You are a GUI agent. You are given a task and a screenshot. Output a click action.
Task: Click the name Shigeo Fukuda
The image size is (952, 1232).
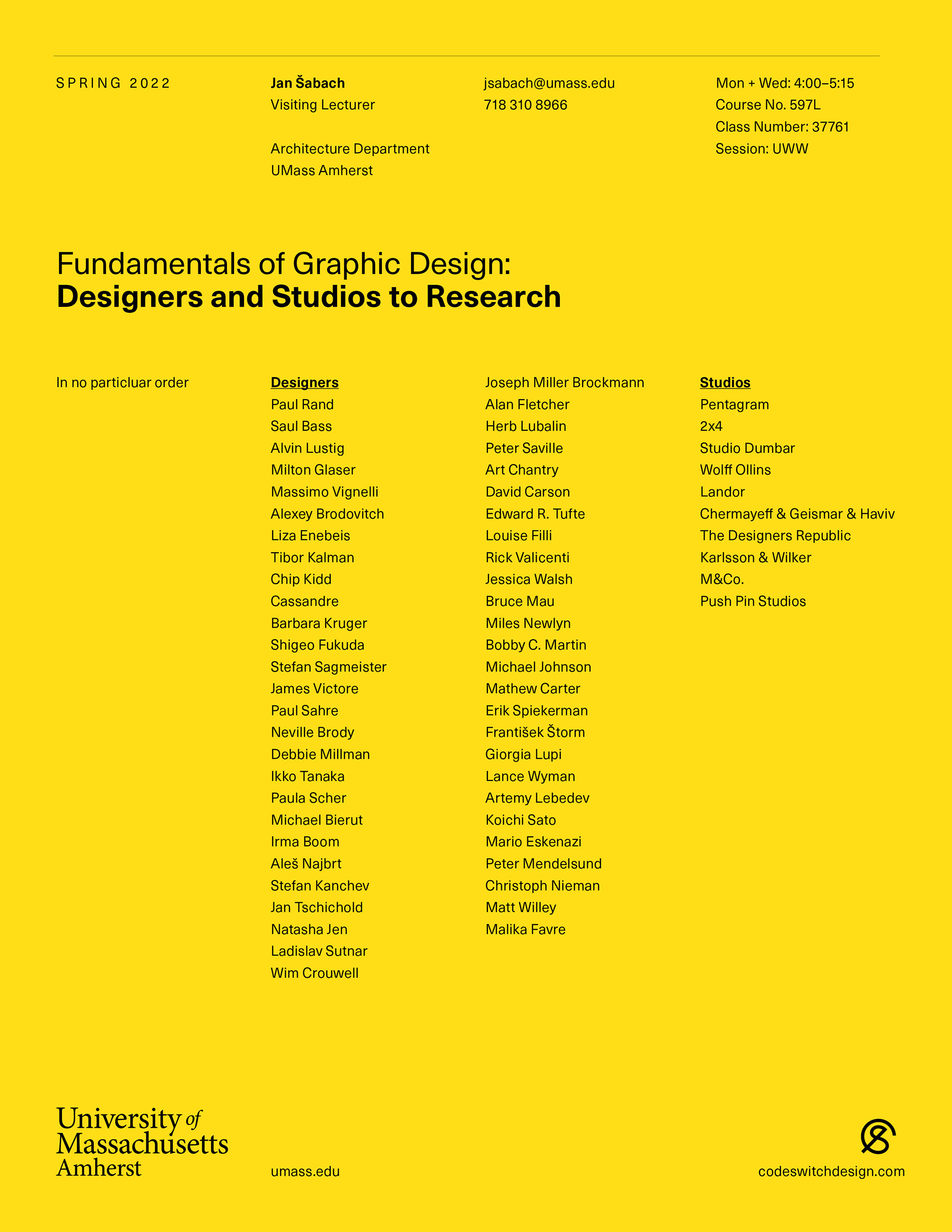click(318, 645)
